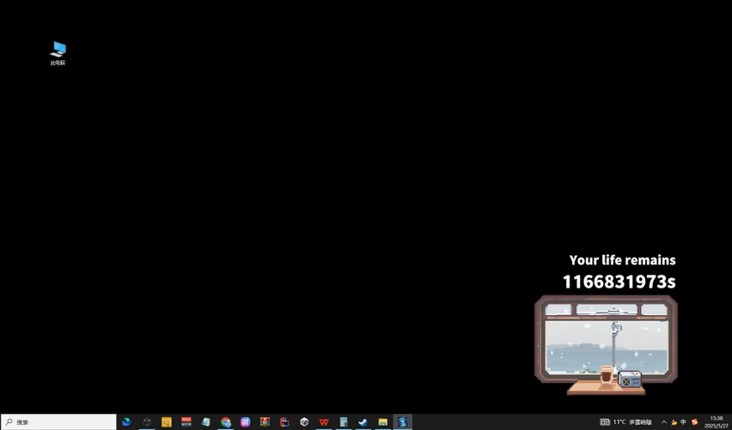Screen dimensions: 732x430
Task: Open File Explorer folder icon in taskbar
Action: [x=383, y=422]
